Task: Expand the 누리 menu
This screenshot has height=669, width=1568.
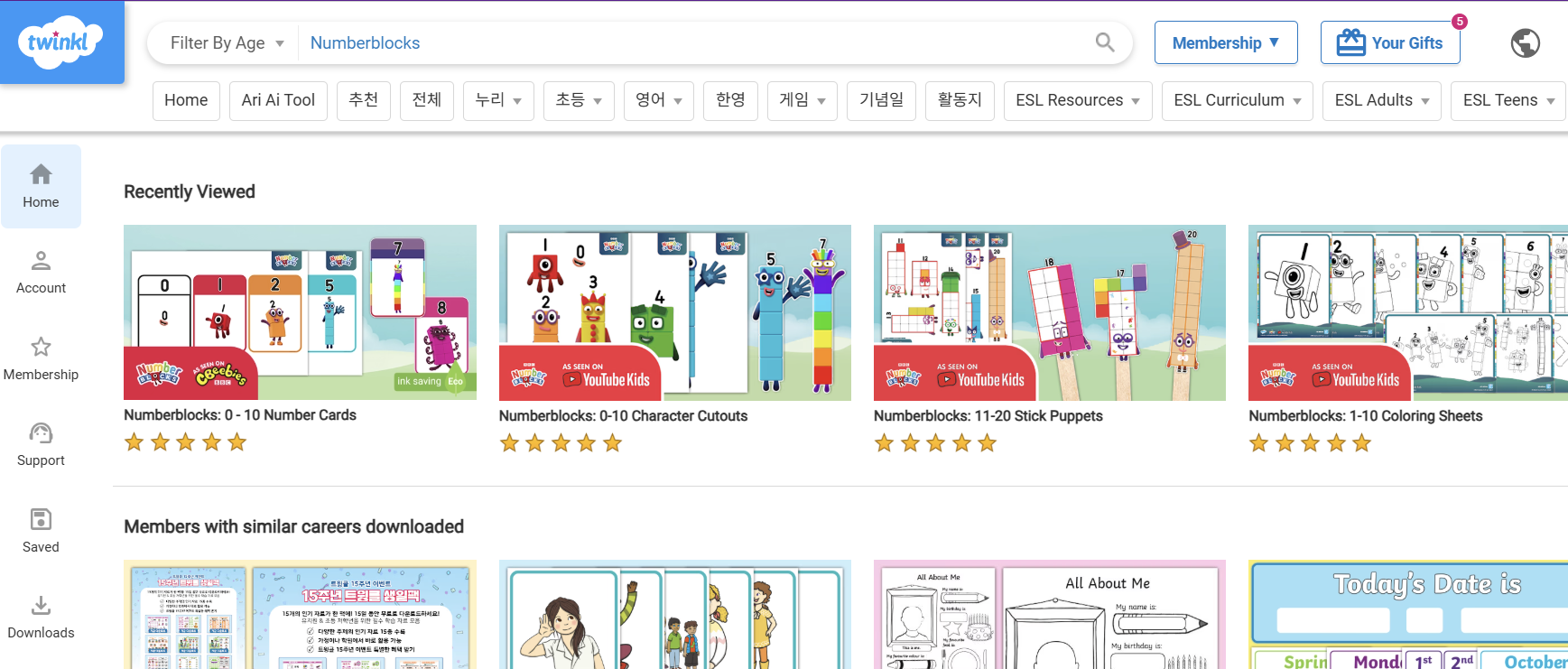Action: point(498,100)
